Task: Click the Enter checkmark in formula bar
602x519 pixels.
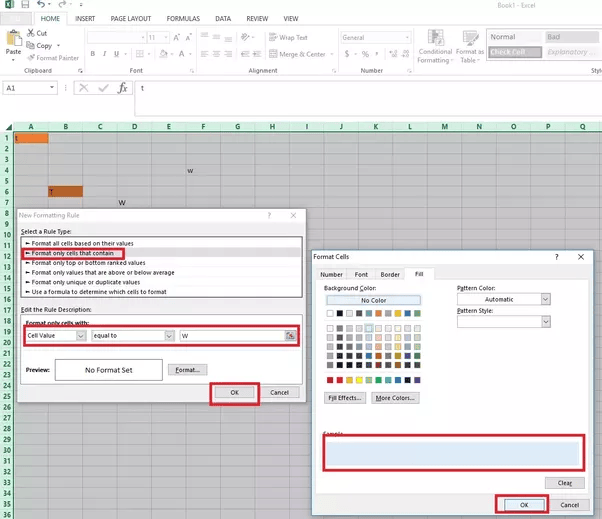Action: (x=103, y=88)
